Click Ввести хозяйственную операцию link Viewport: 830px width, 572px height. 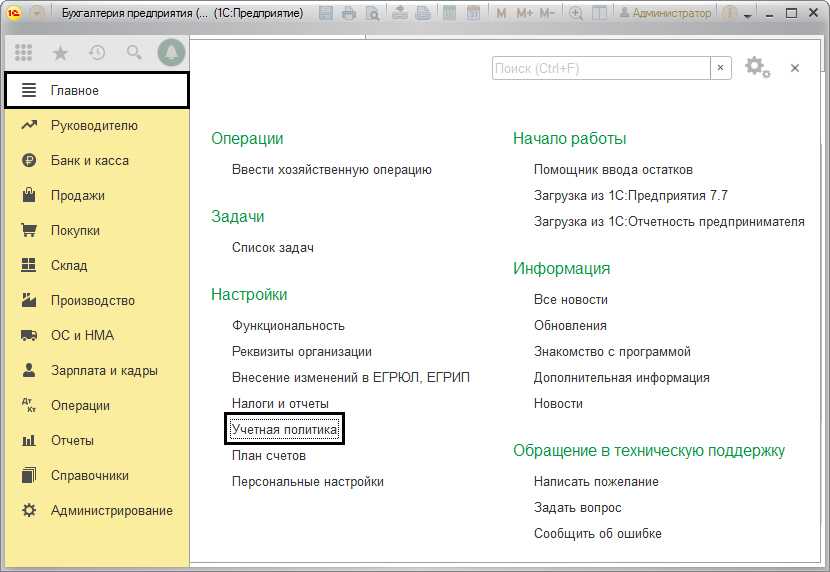[x=331, y=170]
